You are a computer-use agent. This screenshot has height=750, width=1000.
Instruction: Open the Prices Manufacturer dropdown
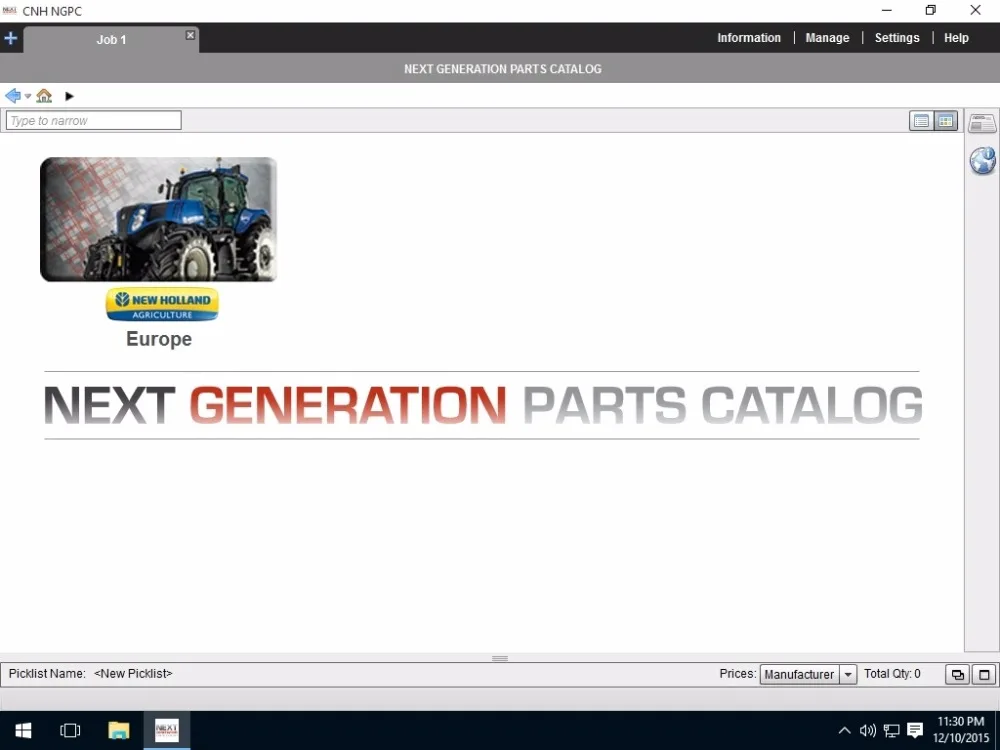[847, 674]
